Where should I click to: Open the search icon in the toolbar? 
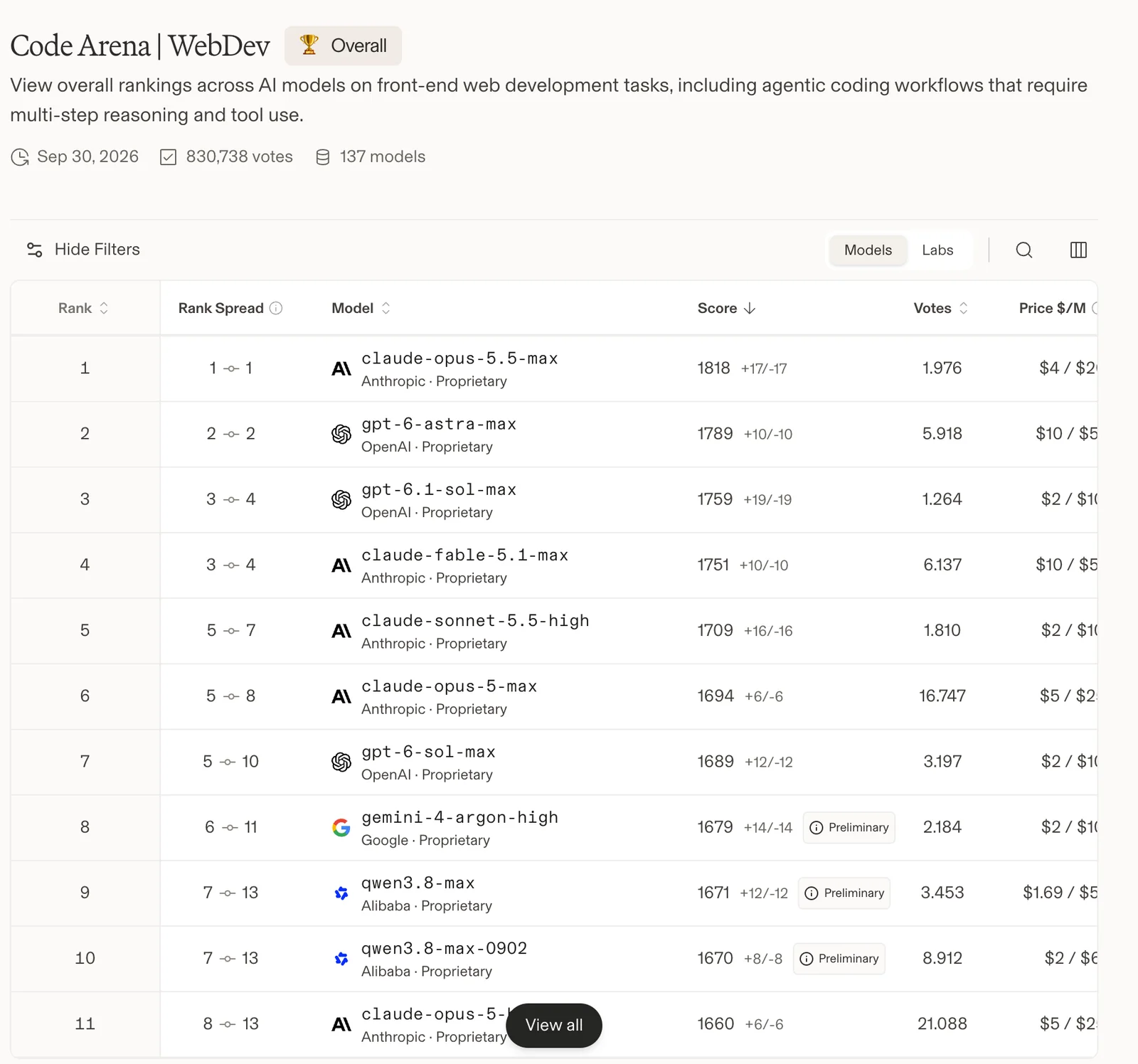tap(1024, 250)
